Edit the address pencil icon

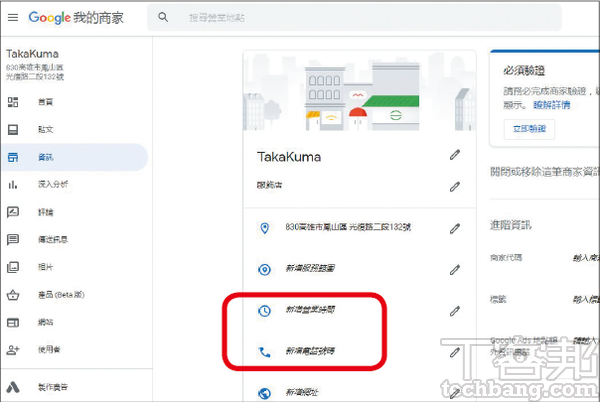click(455, 228)
